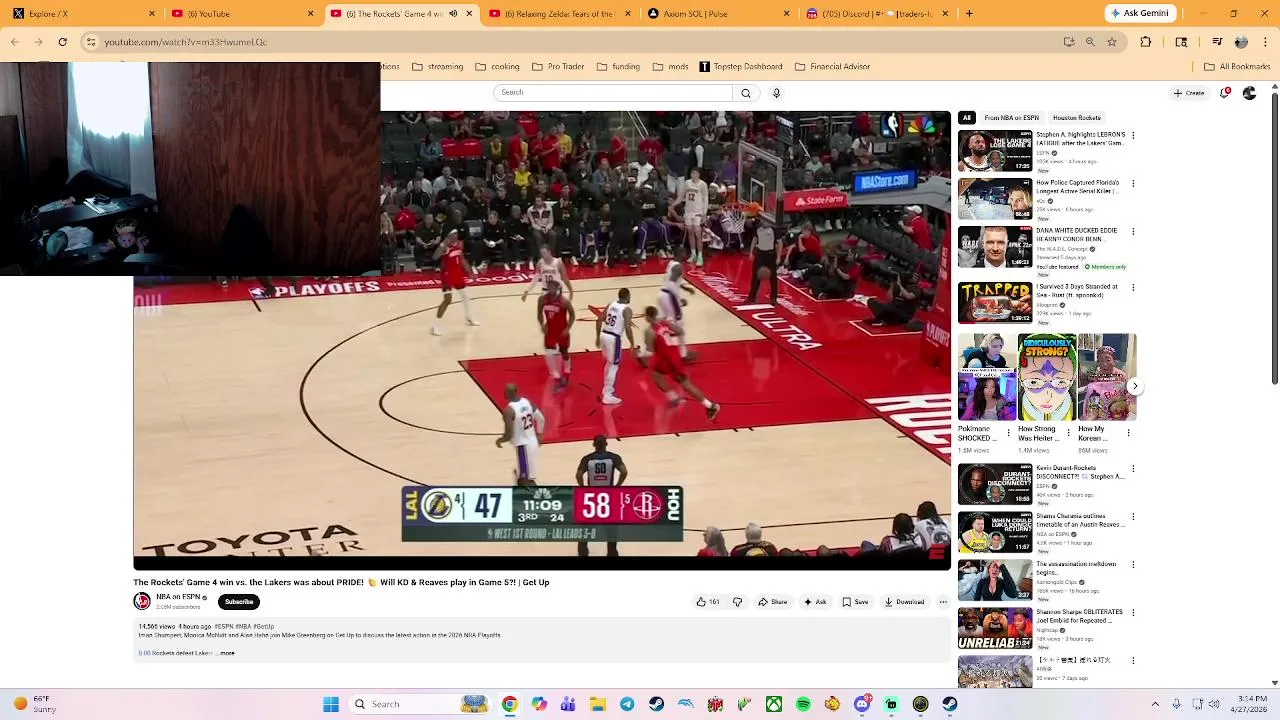Open the Share dialog for this video
This screenshot has height=720, width=1280.
(773, 602)
